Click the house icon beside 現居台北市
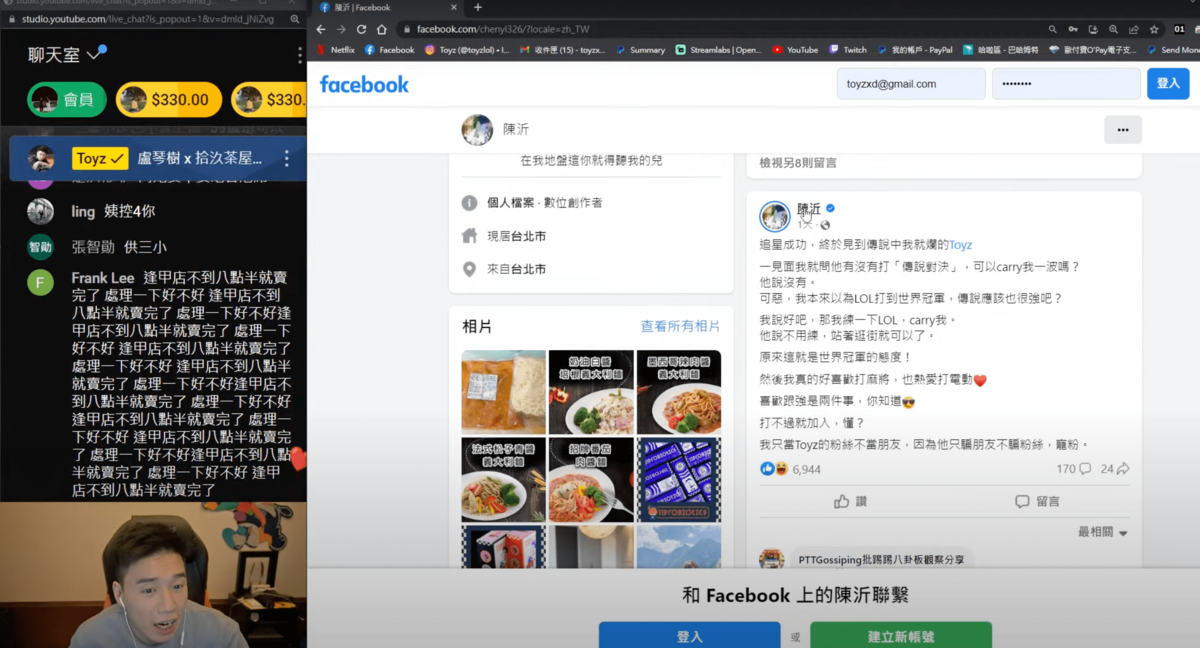 coord(469,236)
